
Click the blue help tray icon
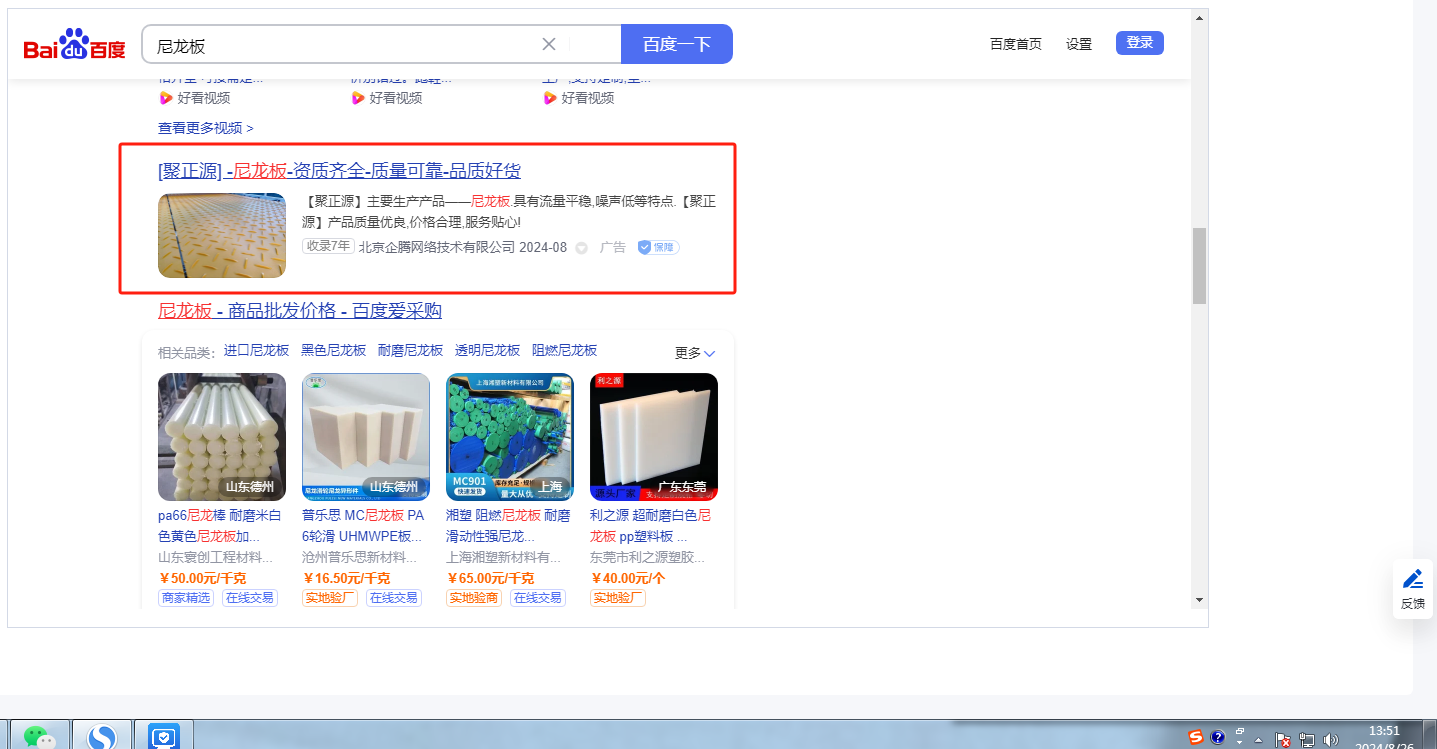pos(1218,738)
